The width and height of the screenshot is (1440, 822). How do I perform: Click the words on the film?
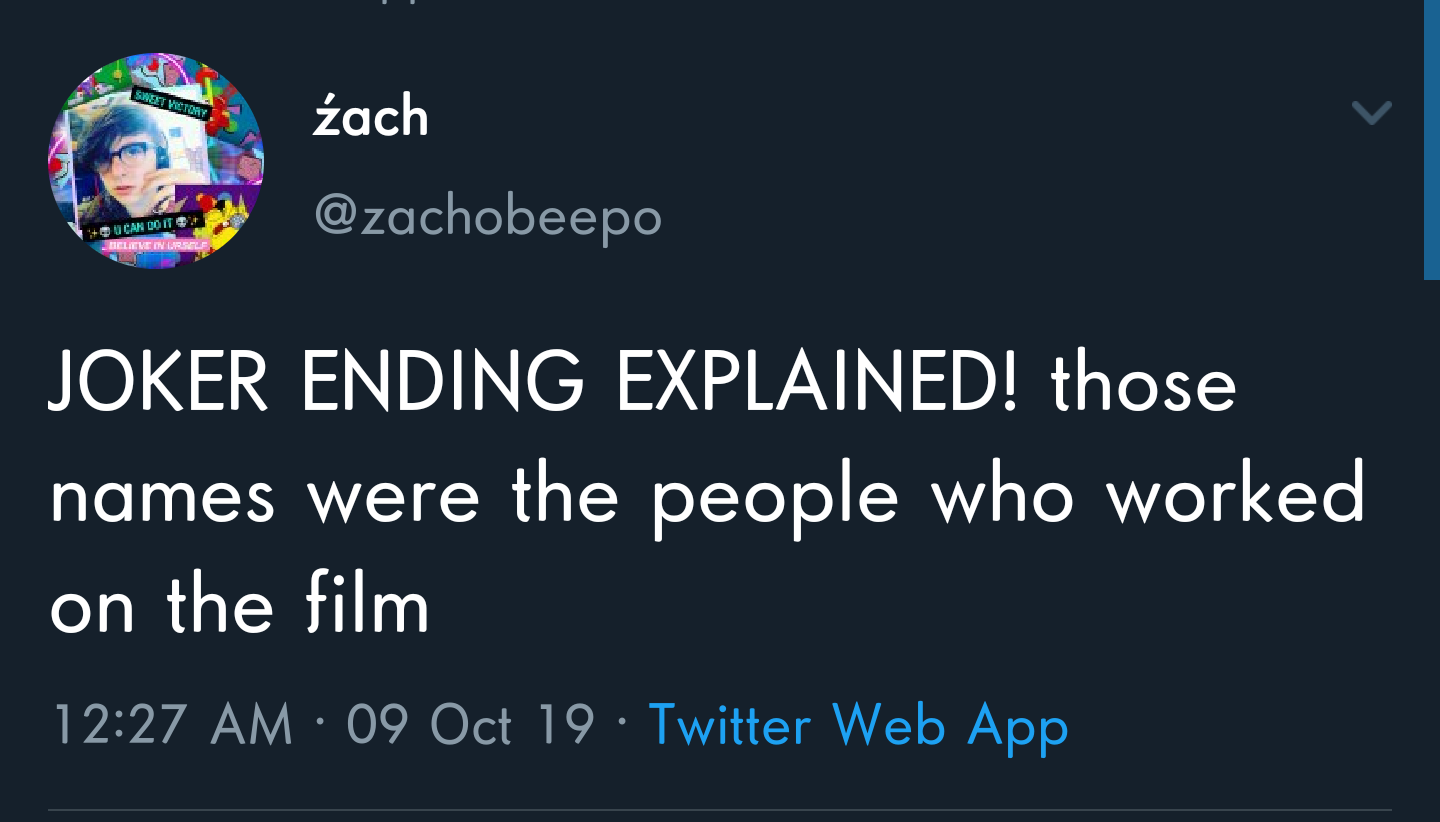pyautogui.click(x=239, y=606)
